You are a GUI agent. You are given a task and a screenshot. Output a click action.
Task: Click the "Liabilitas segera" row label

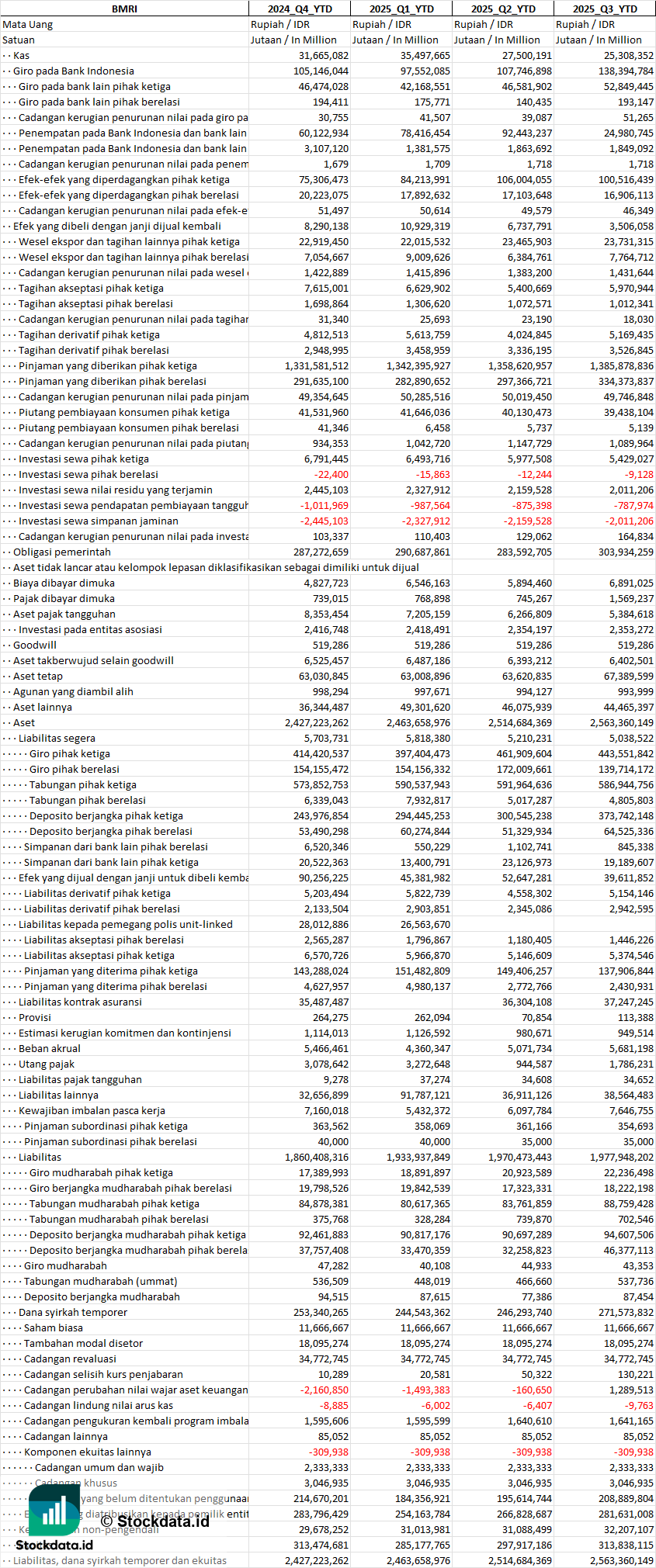tap(57, 738)
